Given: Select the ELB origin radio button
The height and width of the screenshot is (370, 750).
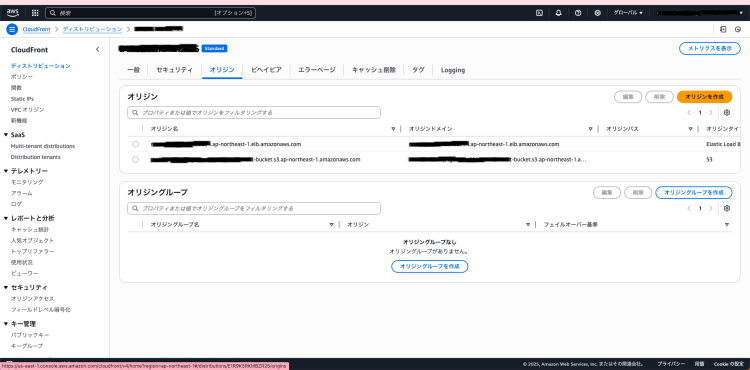Looking at the screenshot, I should (x=135, y=144).
